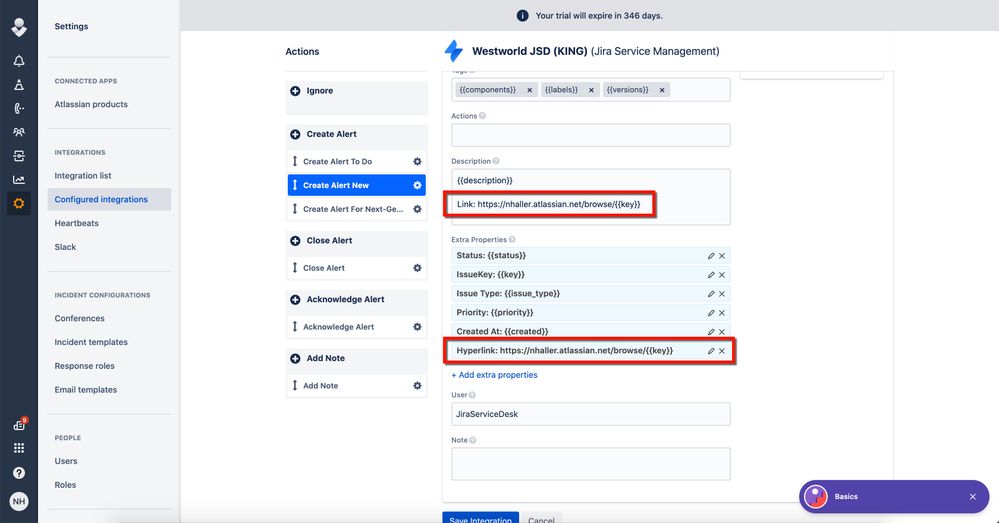Open Users page under People

[66, 461]
